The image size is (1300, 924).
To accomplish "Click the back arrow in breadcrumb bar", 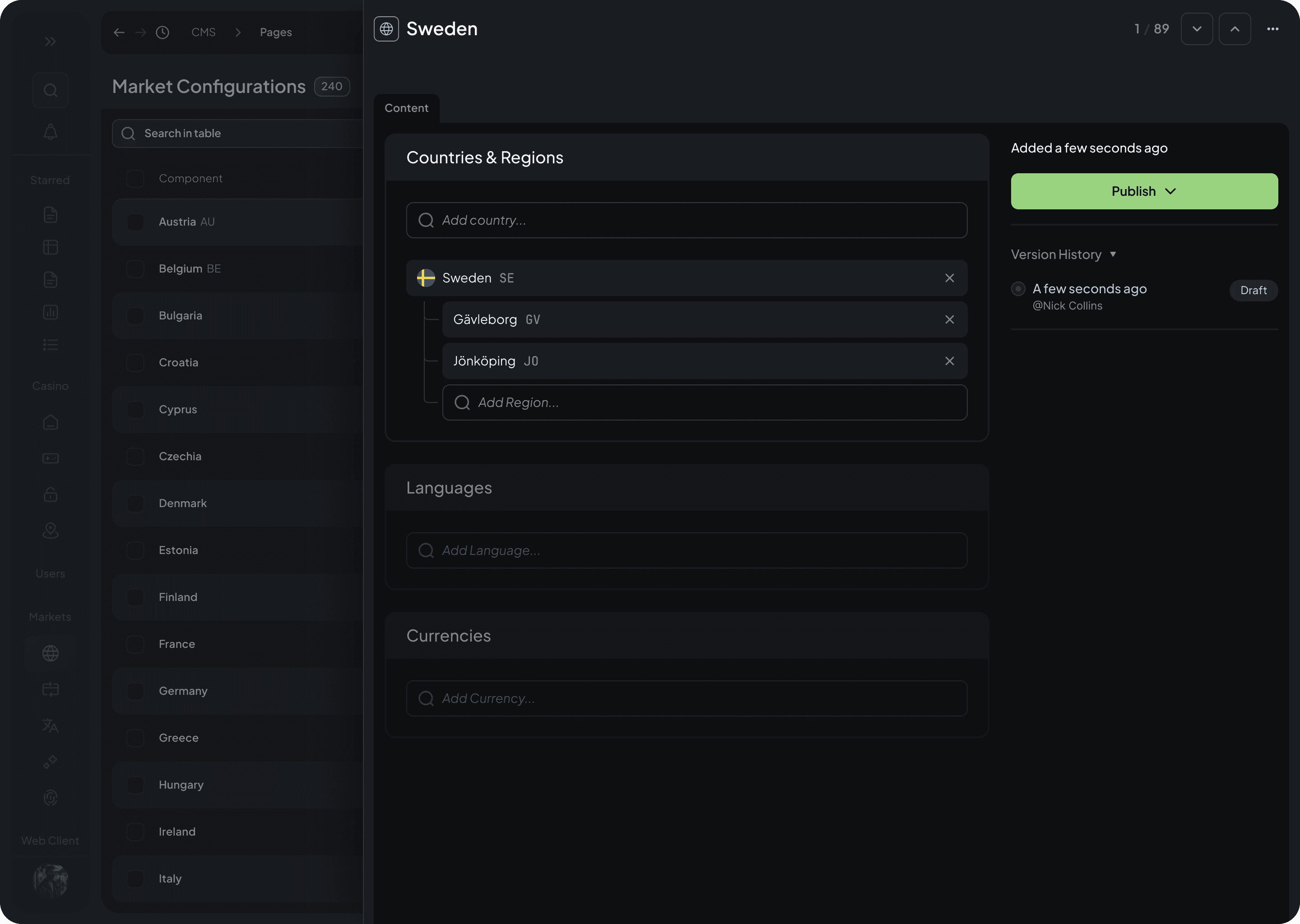I will [119, 32].
